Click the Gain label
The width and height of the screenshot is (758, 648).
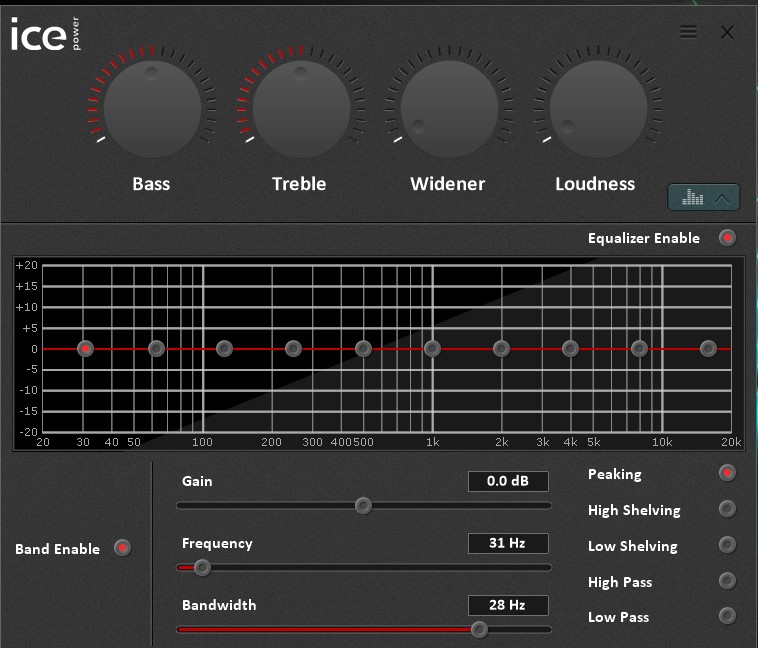click(x=197, y=481)
